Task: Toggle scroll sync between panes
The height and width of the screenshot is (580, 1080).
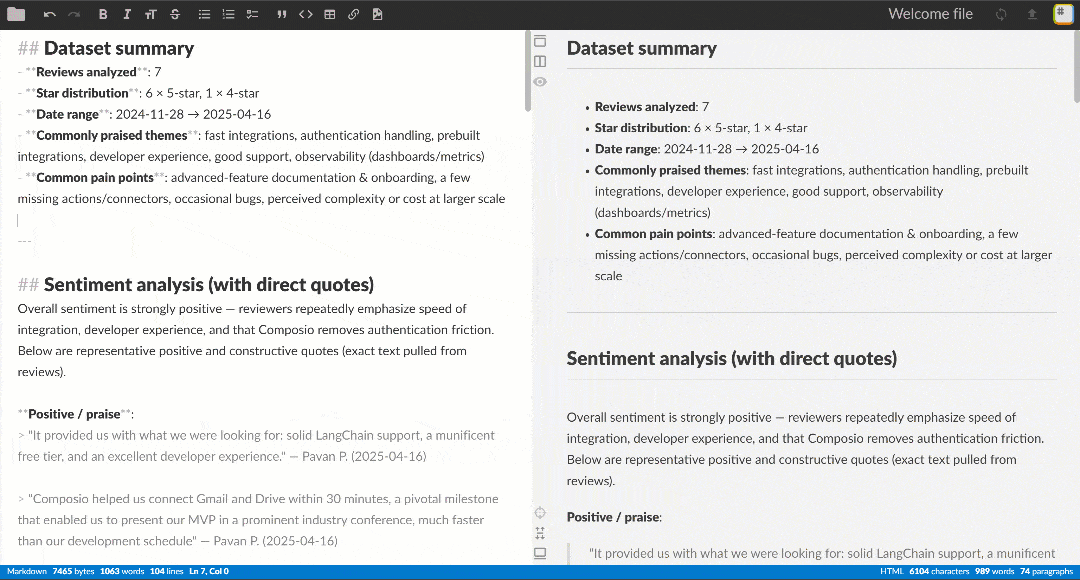Action: (540, 532)
